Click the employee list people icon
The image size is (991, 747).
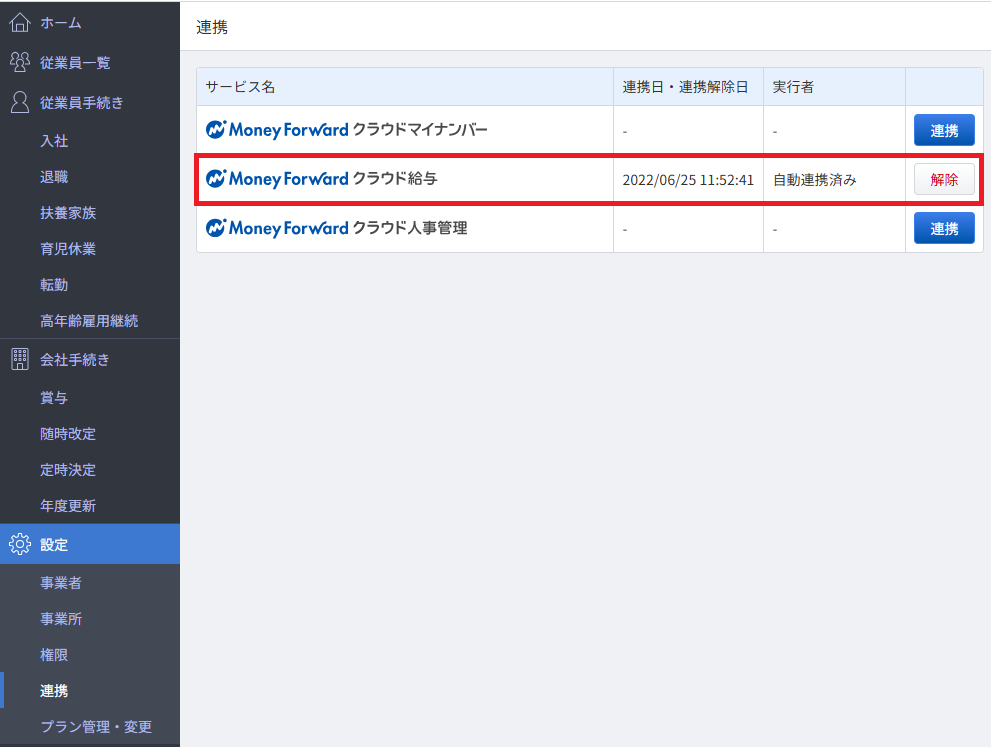click(20, 62)
